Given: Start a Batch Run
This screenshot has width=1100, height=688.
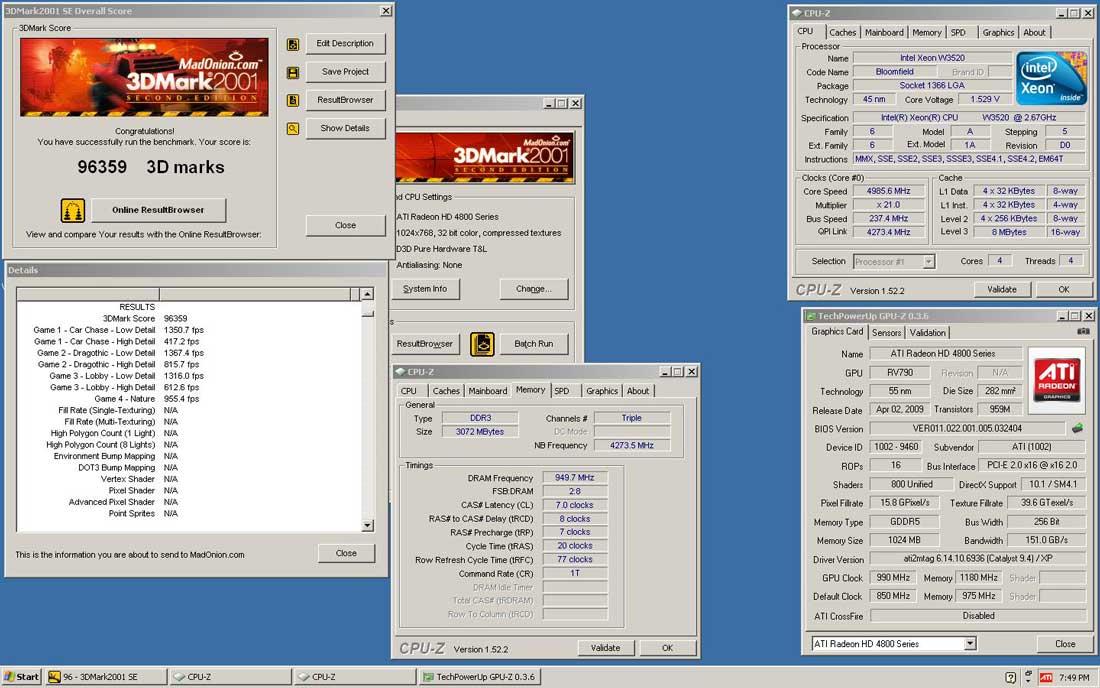Looking at the screenshot, I should [x=534, y=344].
